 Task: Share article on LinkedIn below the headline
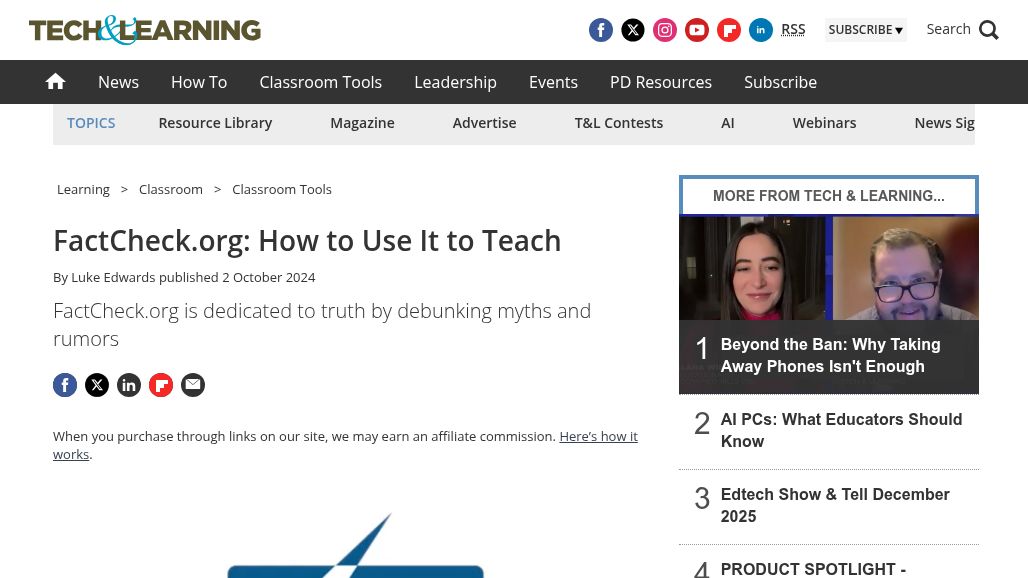(x=129, y=385)
